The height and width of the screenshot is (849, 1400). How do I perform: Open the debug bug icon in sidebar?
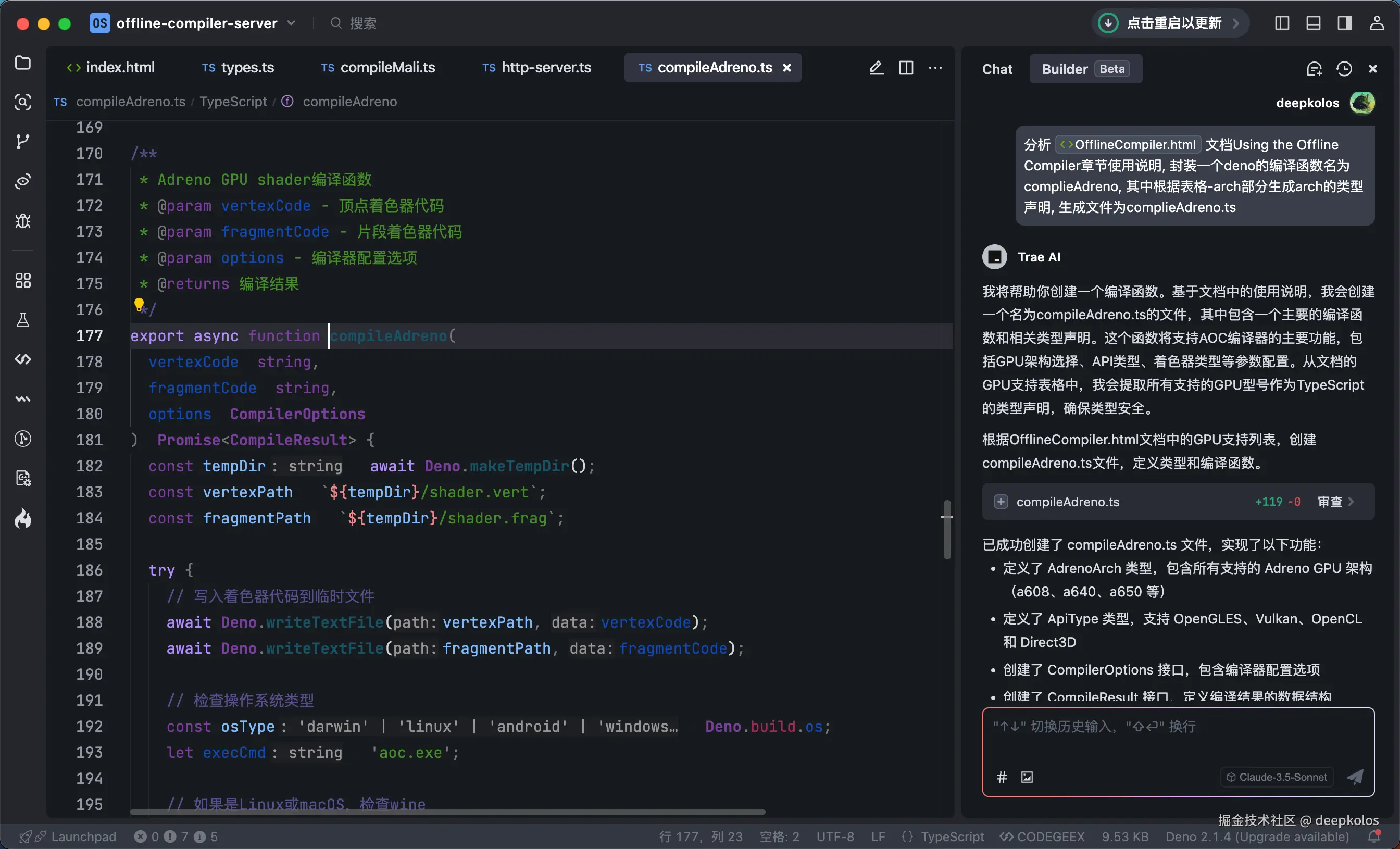tap(23, 221)
